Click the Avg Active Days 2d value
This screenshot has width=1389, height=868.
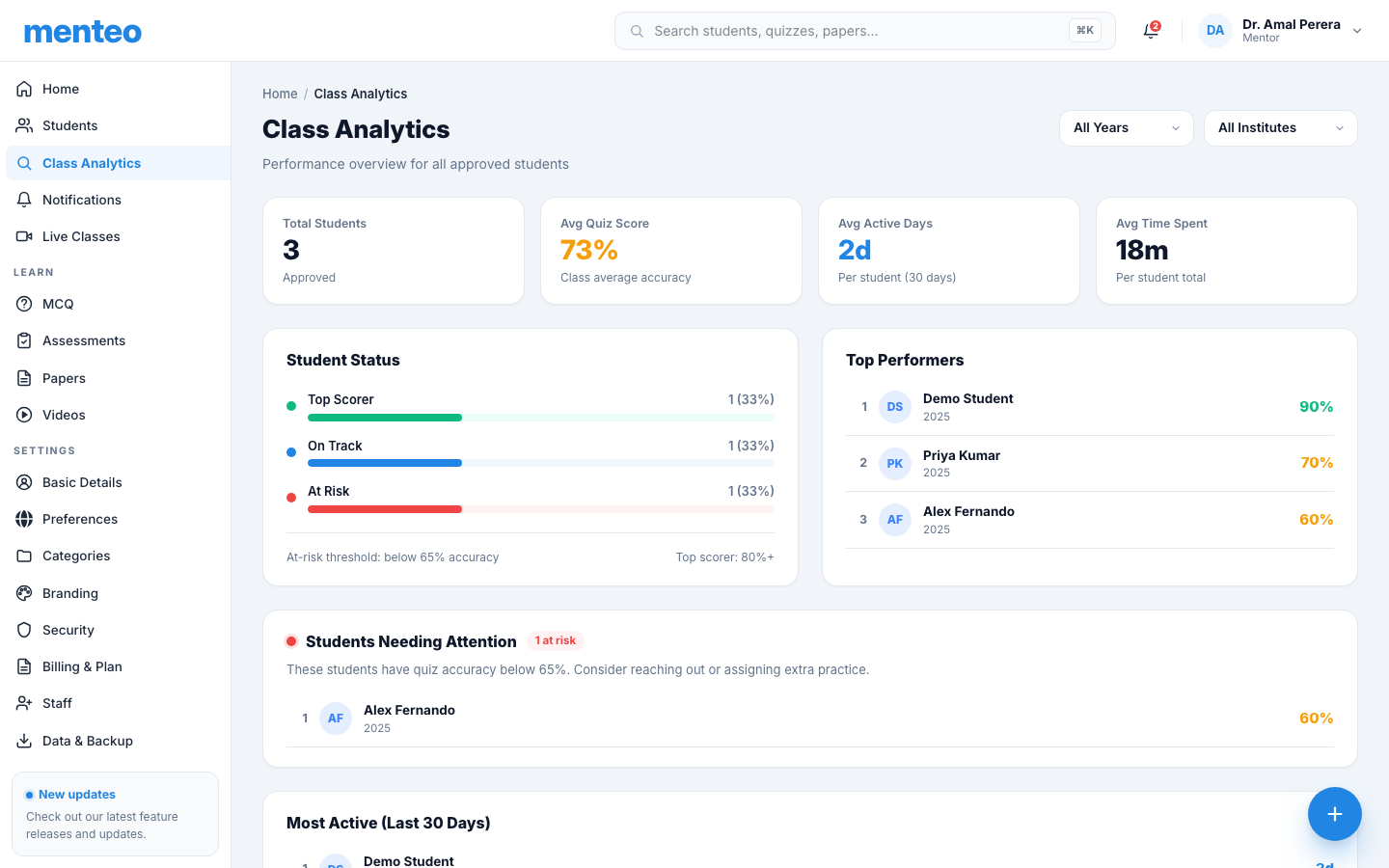click(855, 250)
